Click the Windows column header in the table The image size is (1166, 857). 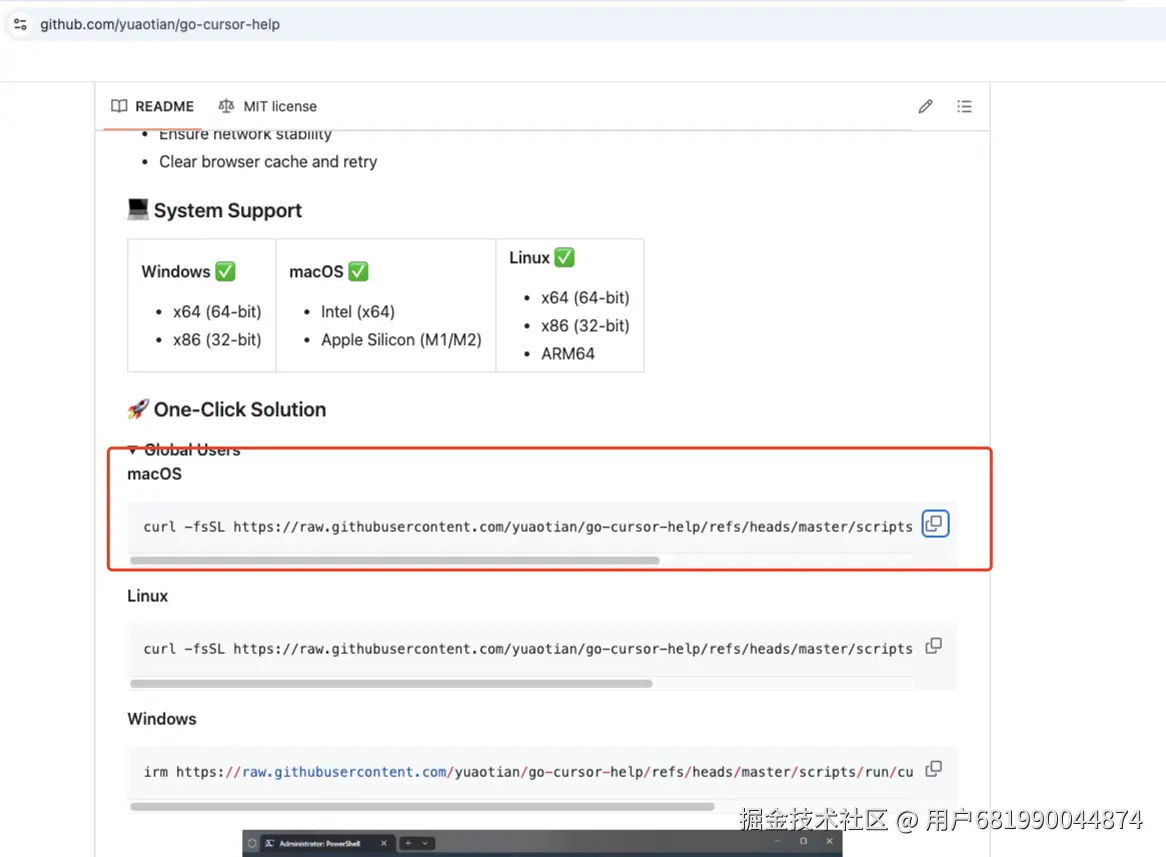188,272
